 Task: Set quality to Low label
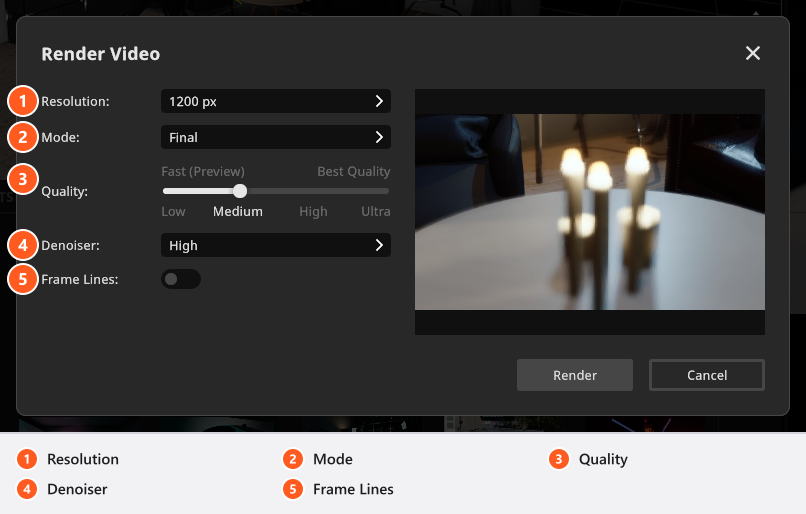173,211
